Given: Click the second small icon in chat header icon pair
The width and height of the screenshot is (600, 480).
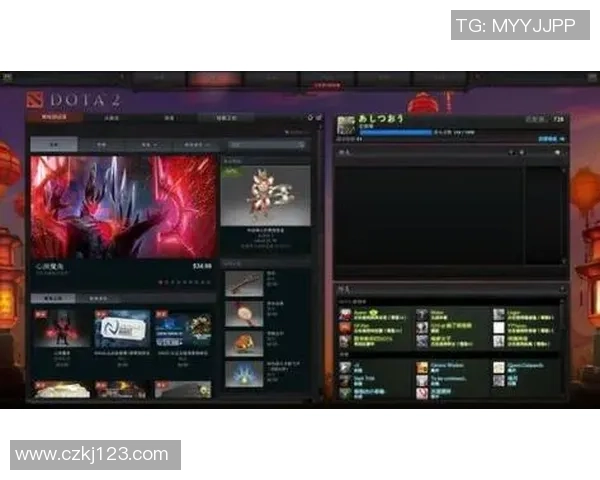Looking at the screenshot, I should pos(521,152).
